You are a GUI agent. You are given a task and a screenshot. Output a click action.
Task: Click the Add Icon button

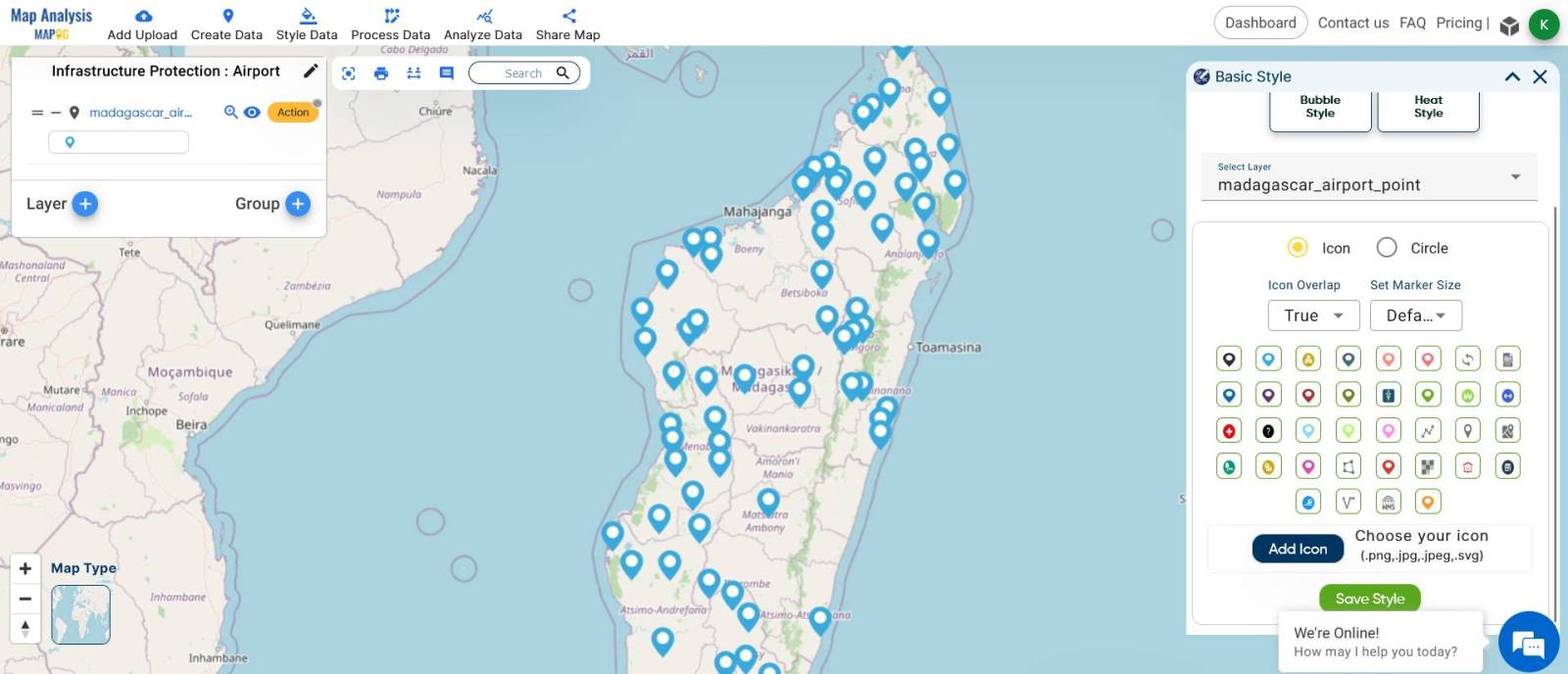[1298, 549]
